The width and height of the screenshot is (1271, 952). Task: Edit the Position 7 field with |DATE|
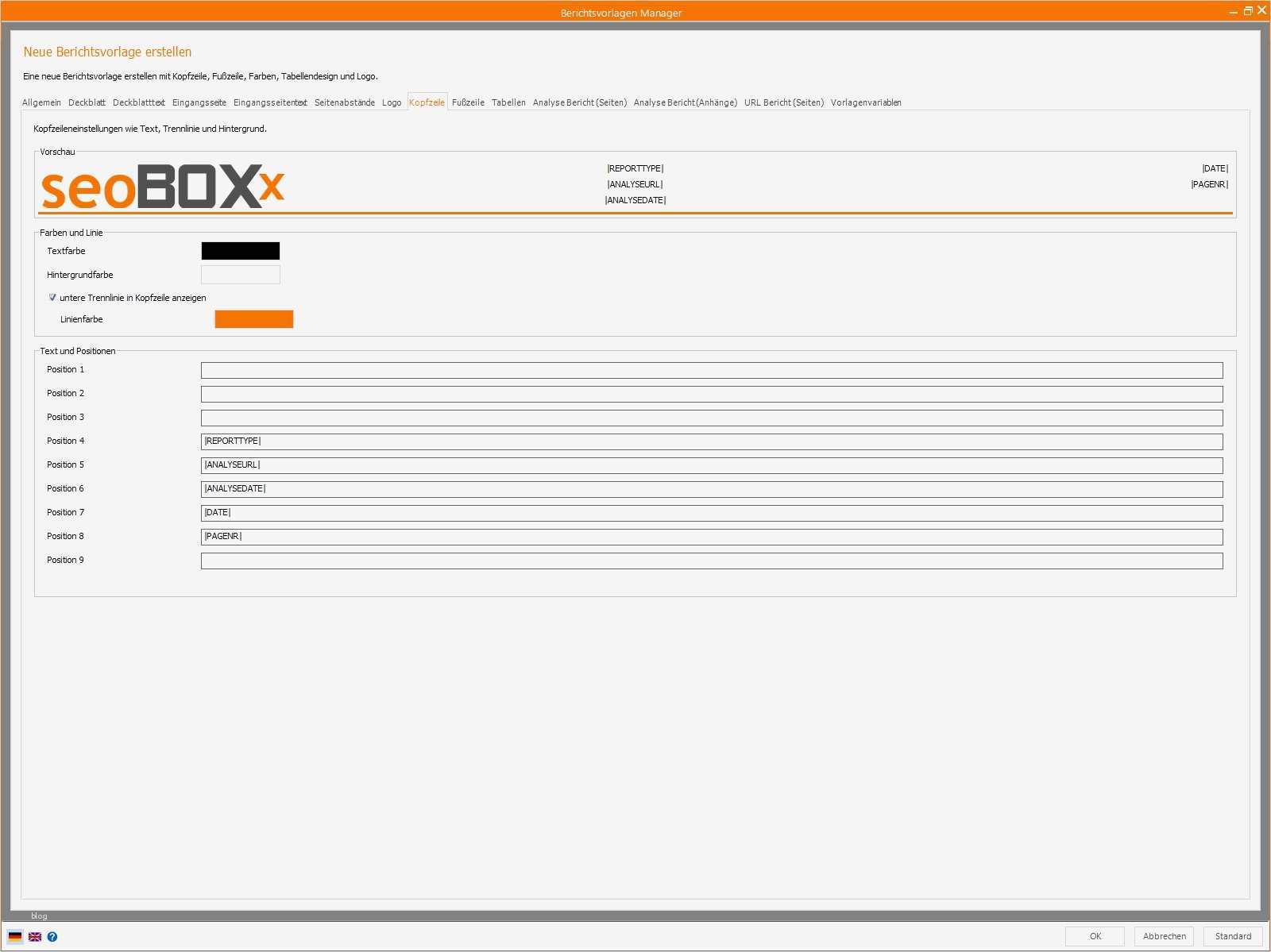pyautogui.click(x=712, y=513)
